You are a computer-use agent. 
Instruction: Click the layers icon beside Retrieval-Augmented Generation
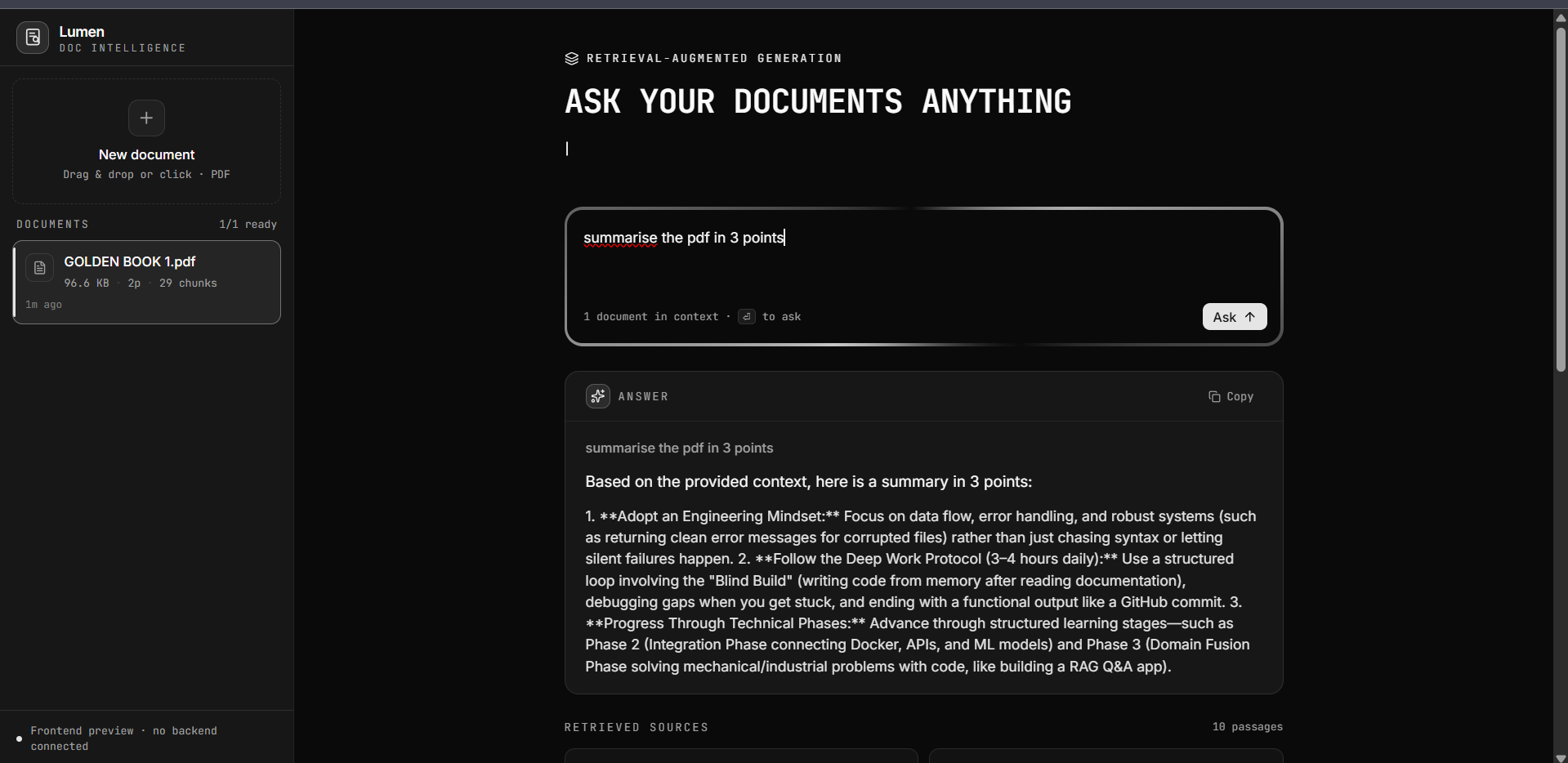tap(572, 59)
